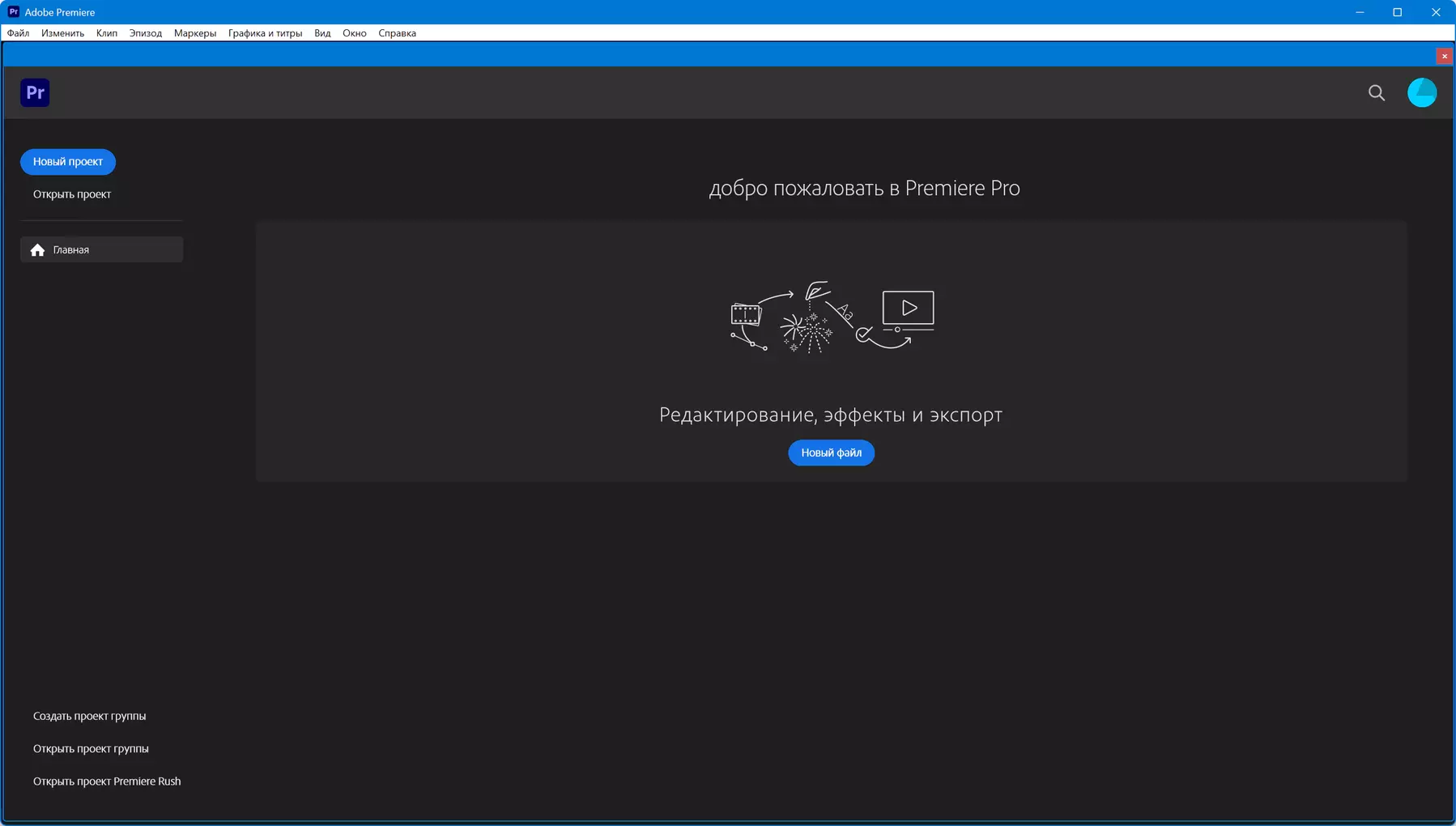Open the Маркеры menu
The width and height of the screenshot is (1456, 826).
pos(194,33)
